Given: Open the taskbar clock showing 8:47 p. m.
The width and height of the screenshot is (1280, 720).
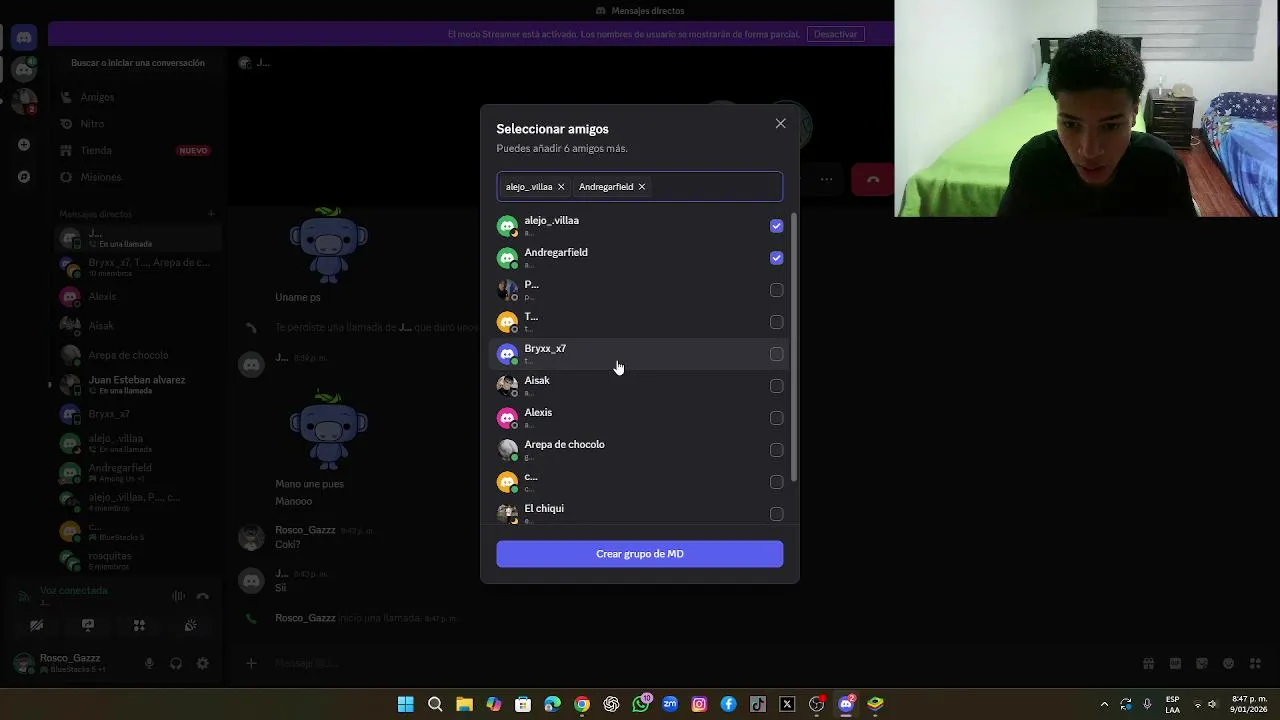Looking at the screenshot, I should pos(1249,704).
